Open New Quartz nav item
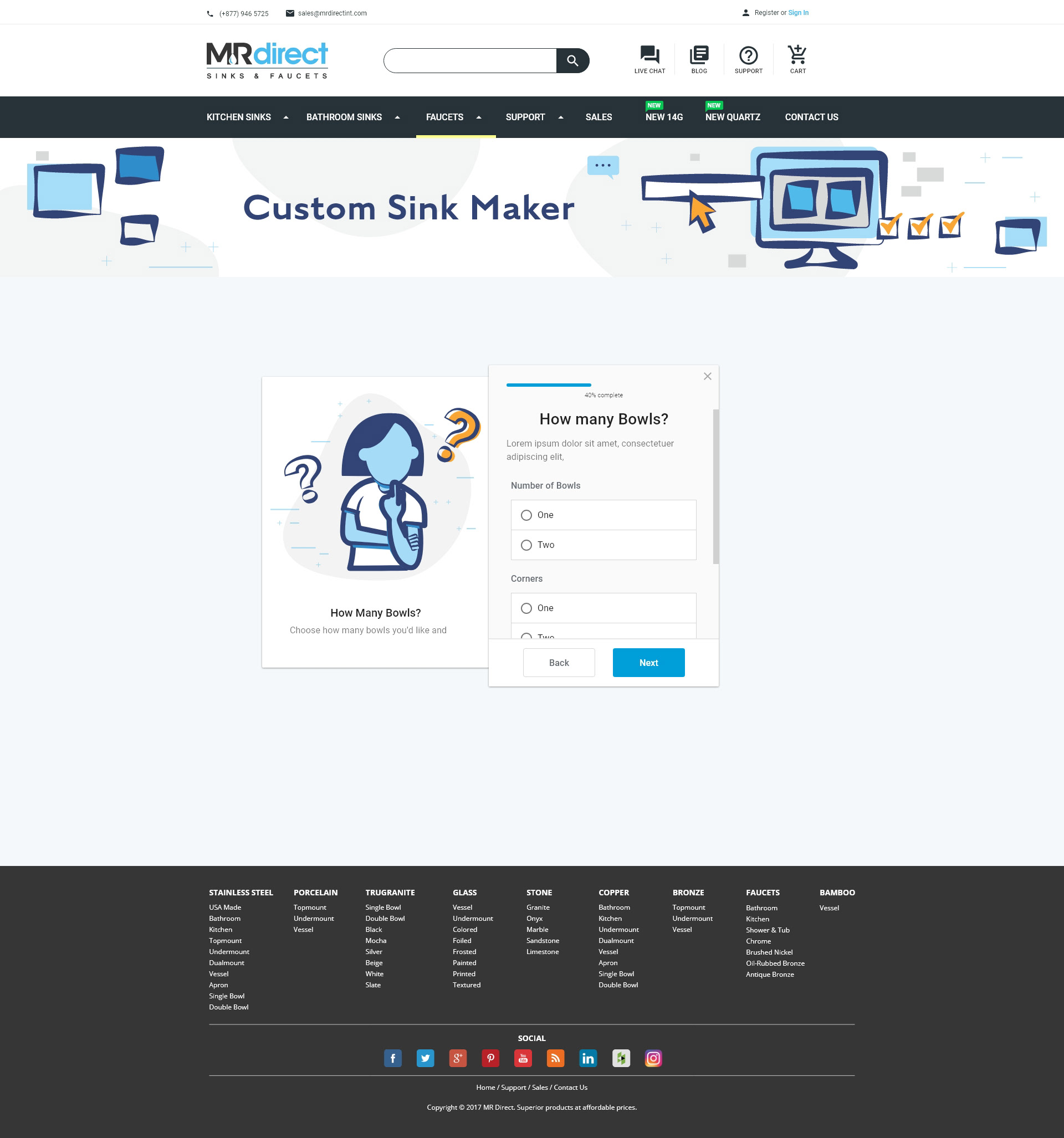 pos(733,117)
